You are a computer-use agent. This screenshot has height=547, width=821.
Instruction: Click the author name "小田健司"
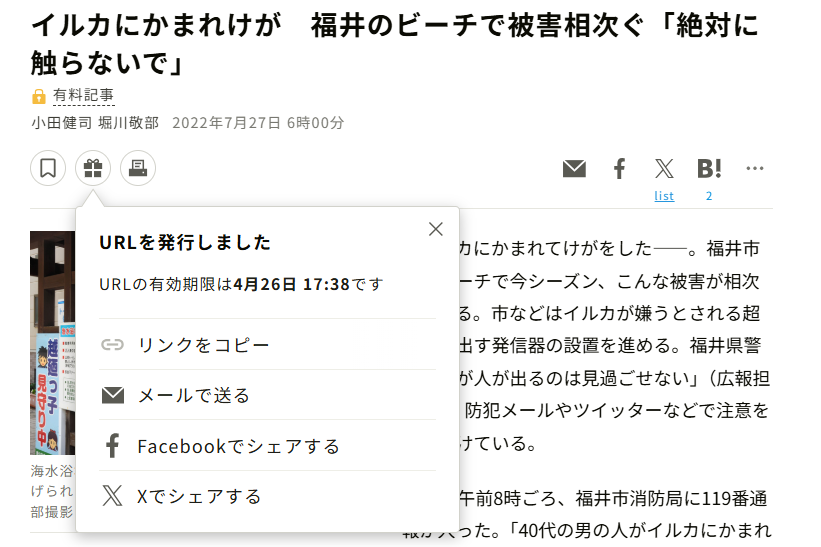[x=61, y=123]
